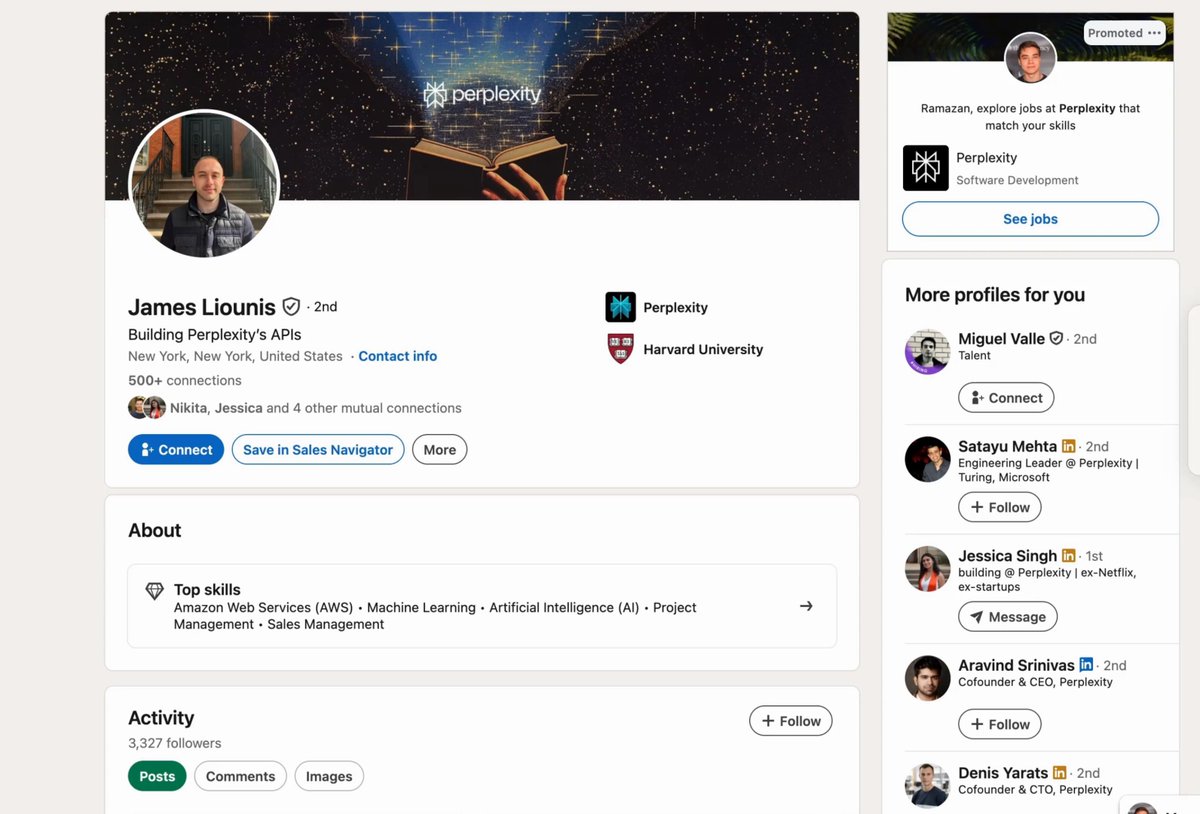Click the verification shield beside James Liounis
1200x814 pixels.
pyautogui.click(x=291, y=306)
